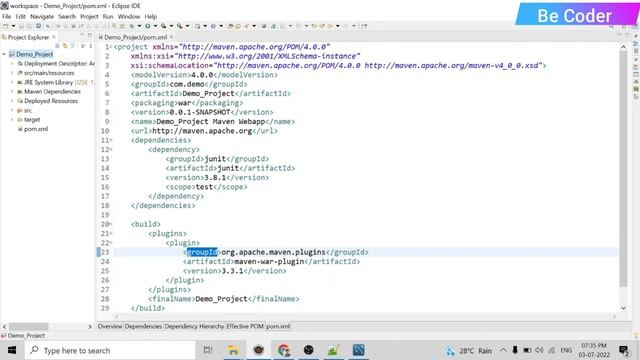The image size is (640, 360).
Task: Click maven-war-plugin text on line 24
Action: click(x=269, y=262)
